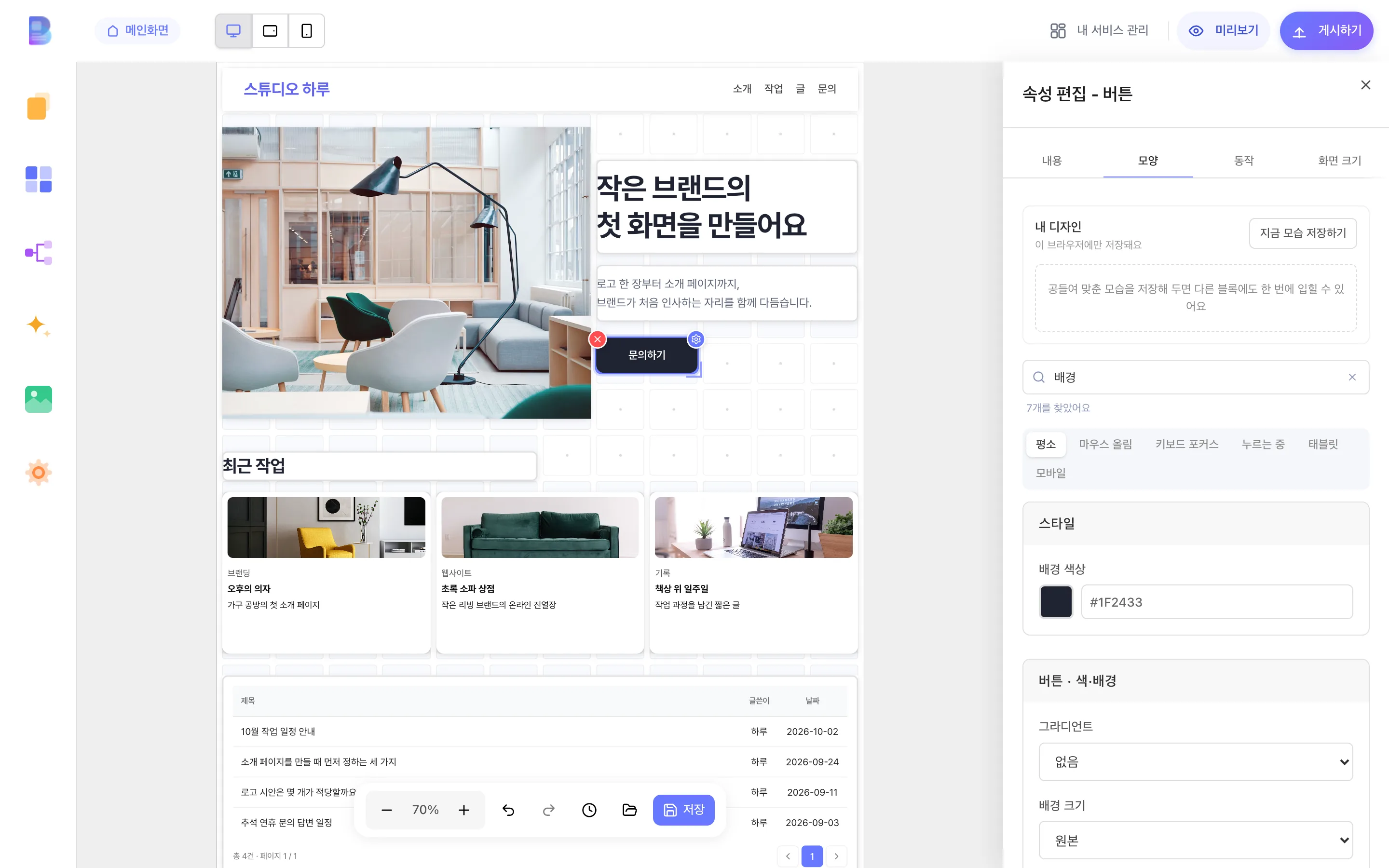Clear the 배경 search field with the X
The width and height of the screenshot is (1389, 868).
click(x=1352, y=377)
